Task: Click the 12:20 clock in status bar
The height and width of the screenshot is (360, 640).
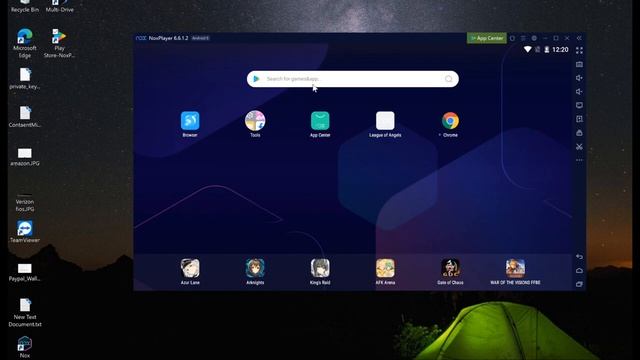Action: point(560,50)
